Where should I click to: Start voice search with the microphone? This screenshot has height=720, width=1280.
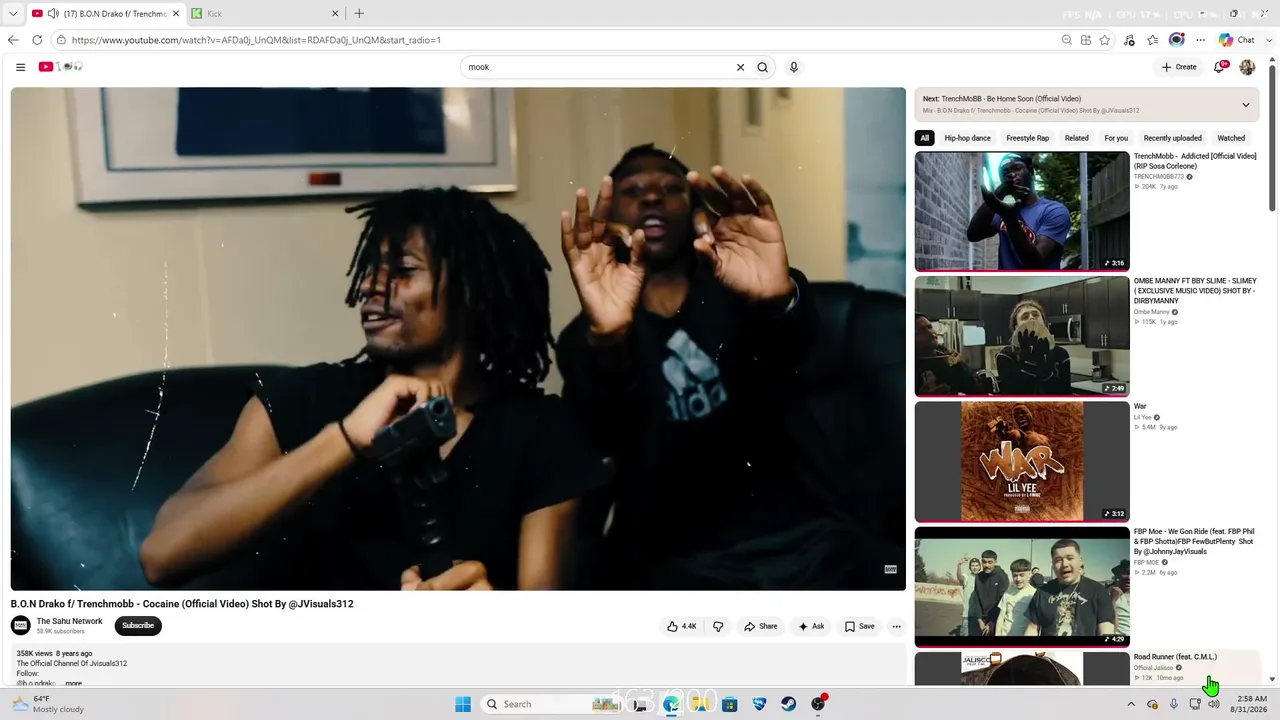tap(794, 67)
